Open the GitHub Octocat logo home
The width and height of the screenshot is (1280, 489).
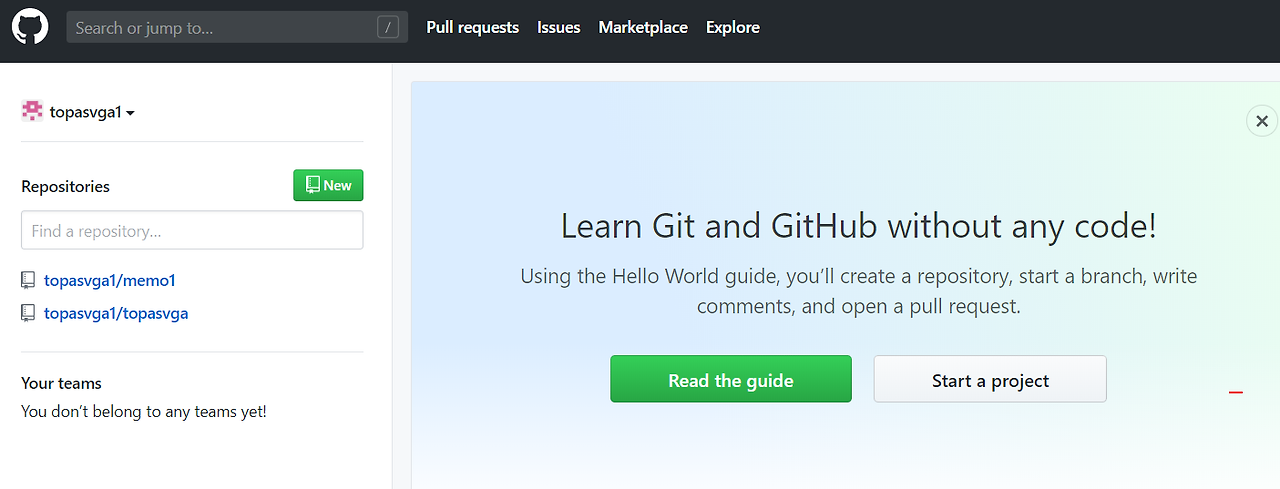click(x=30, y=27)
